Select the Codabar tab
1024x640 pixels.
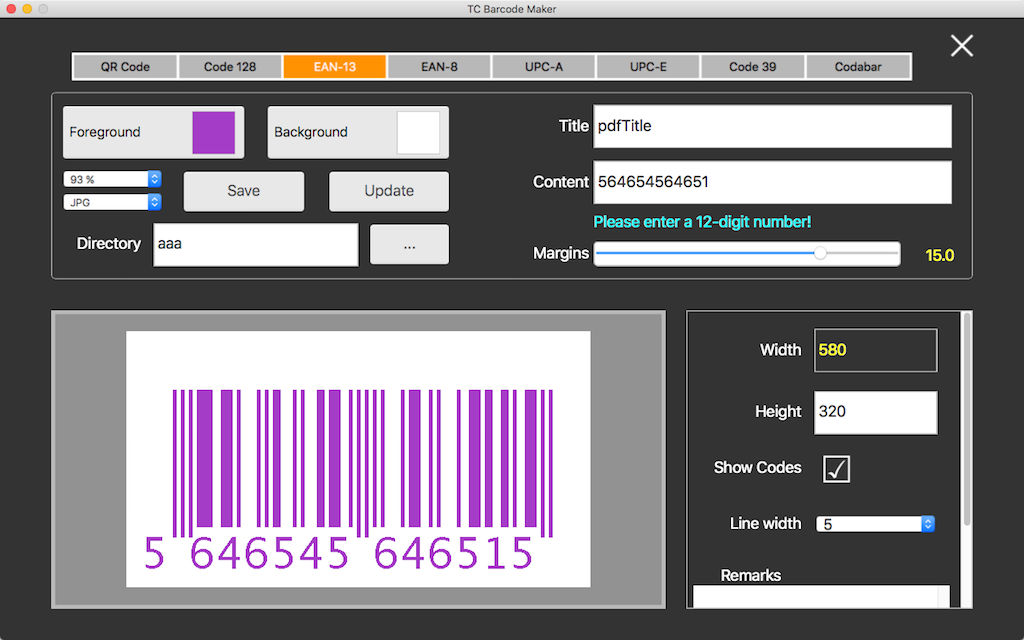pyautogui.click(x=858, y=67)
